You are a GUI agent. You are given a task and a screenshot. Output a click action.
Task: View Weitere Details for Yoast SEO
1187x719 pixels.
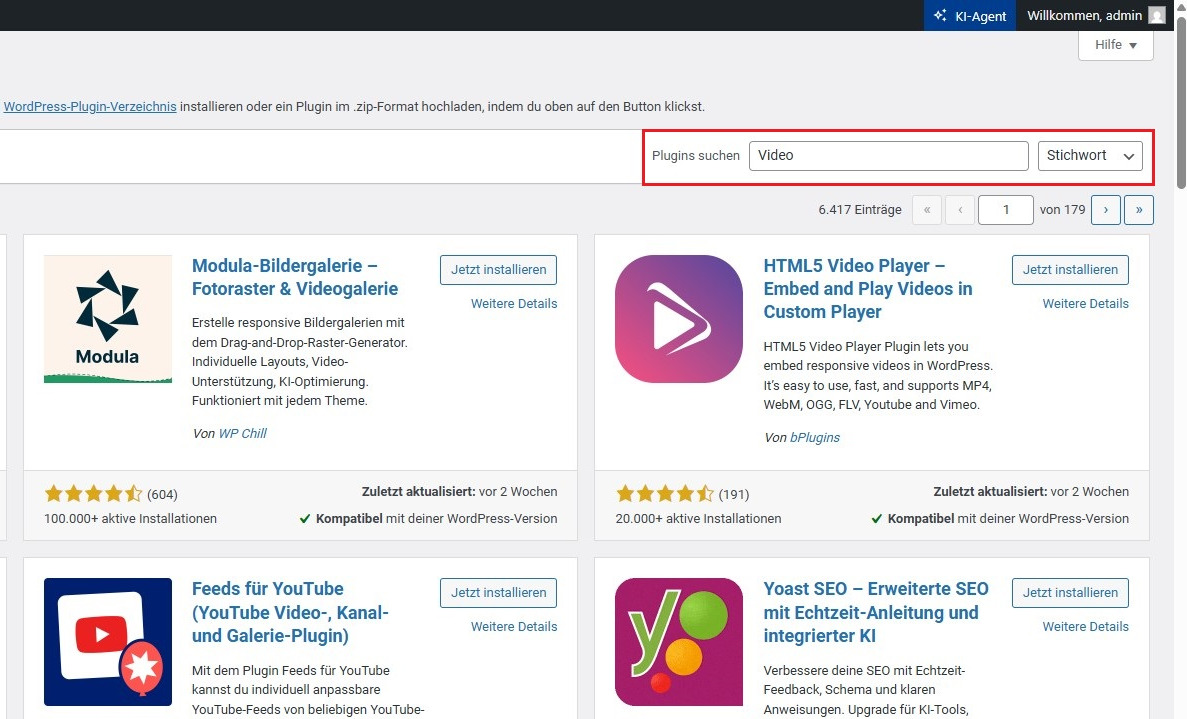click(1086, 627)
